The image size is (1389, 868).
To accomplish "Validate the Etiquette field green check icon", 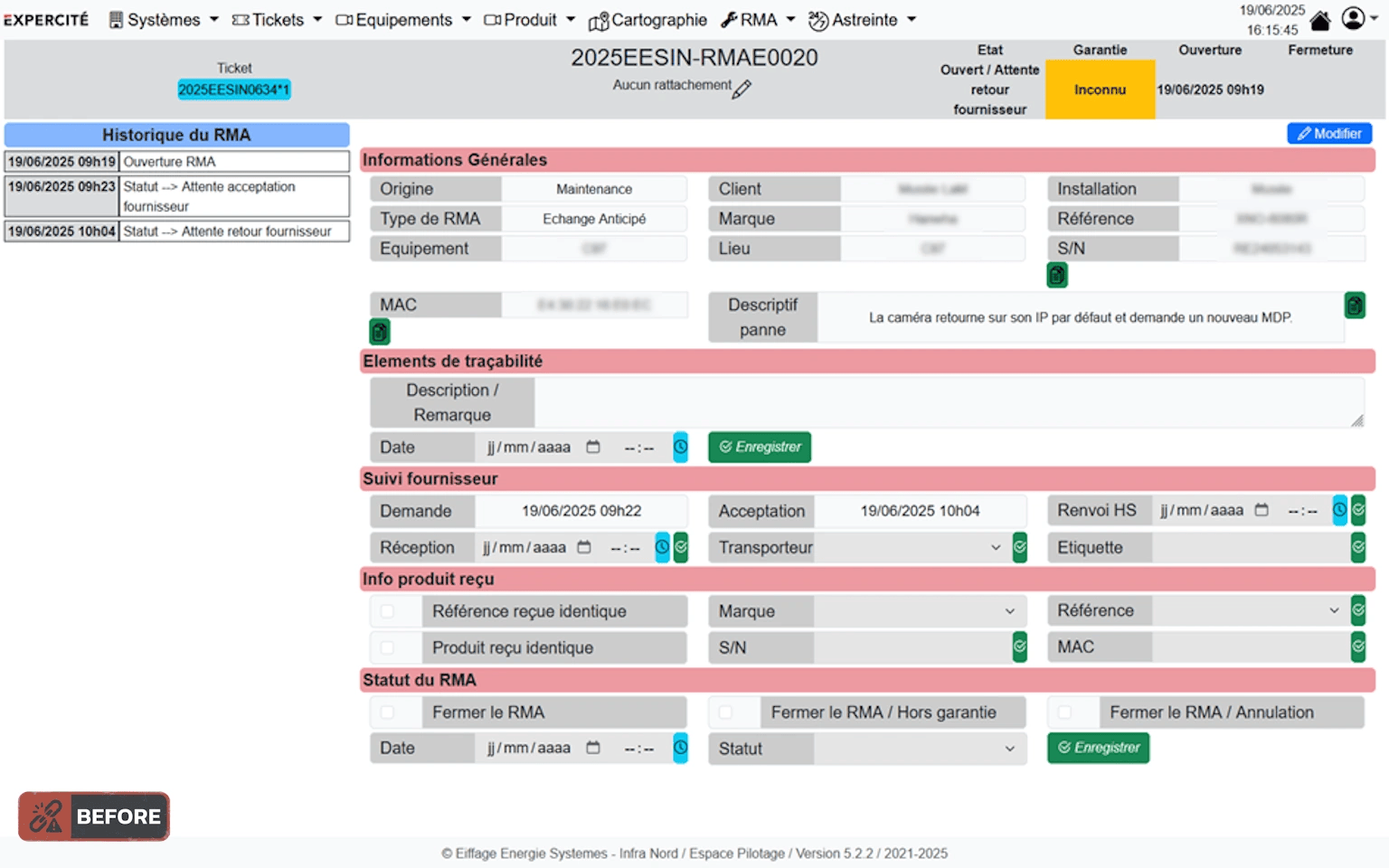I will click(1357, 547).
